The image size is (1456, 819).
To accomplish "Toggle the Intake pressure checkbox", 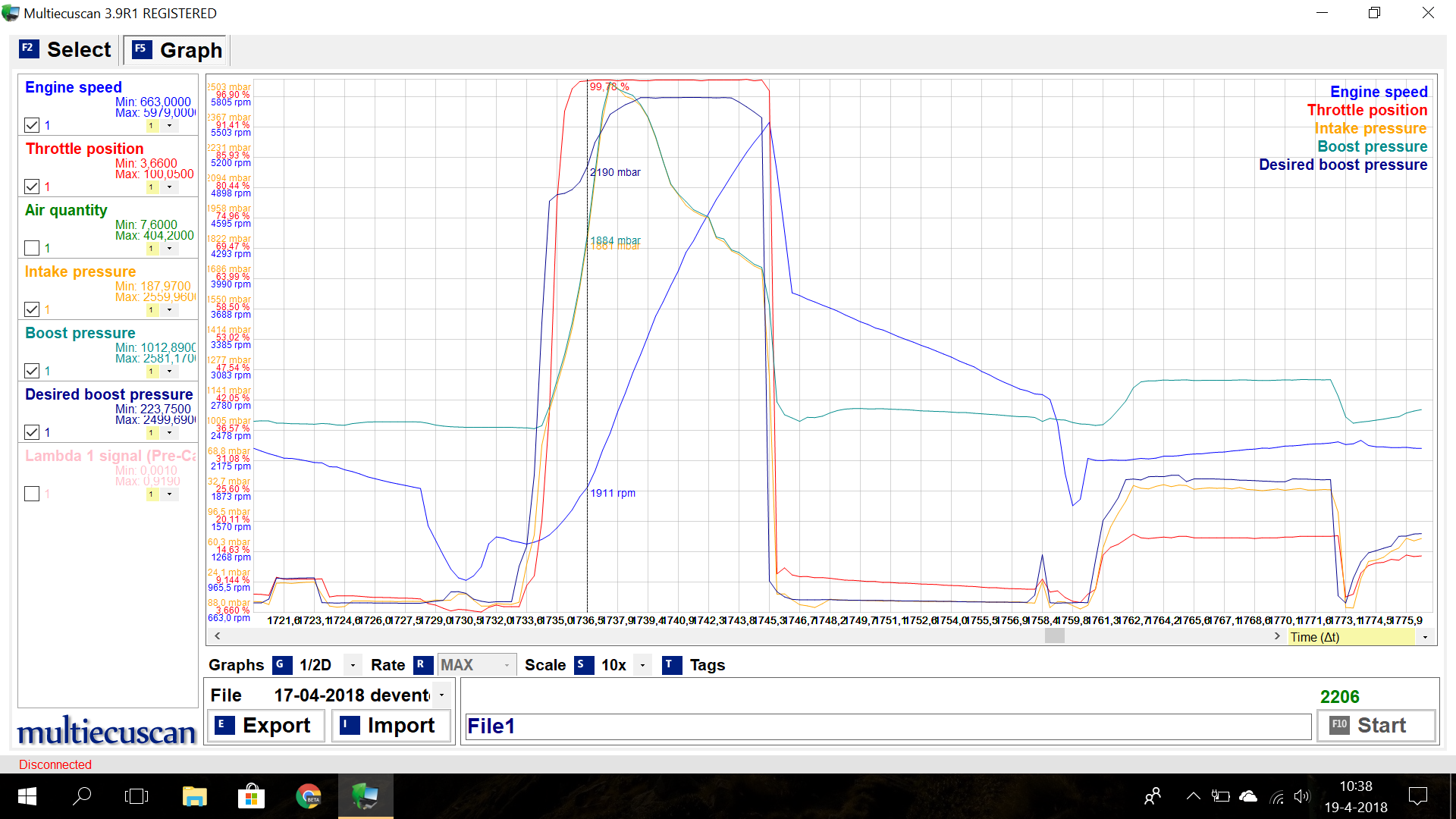I will (32, 309).
